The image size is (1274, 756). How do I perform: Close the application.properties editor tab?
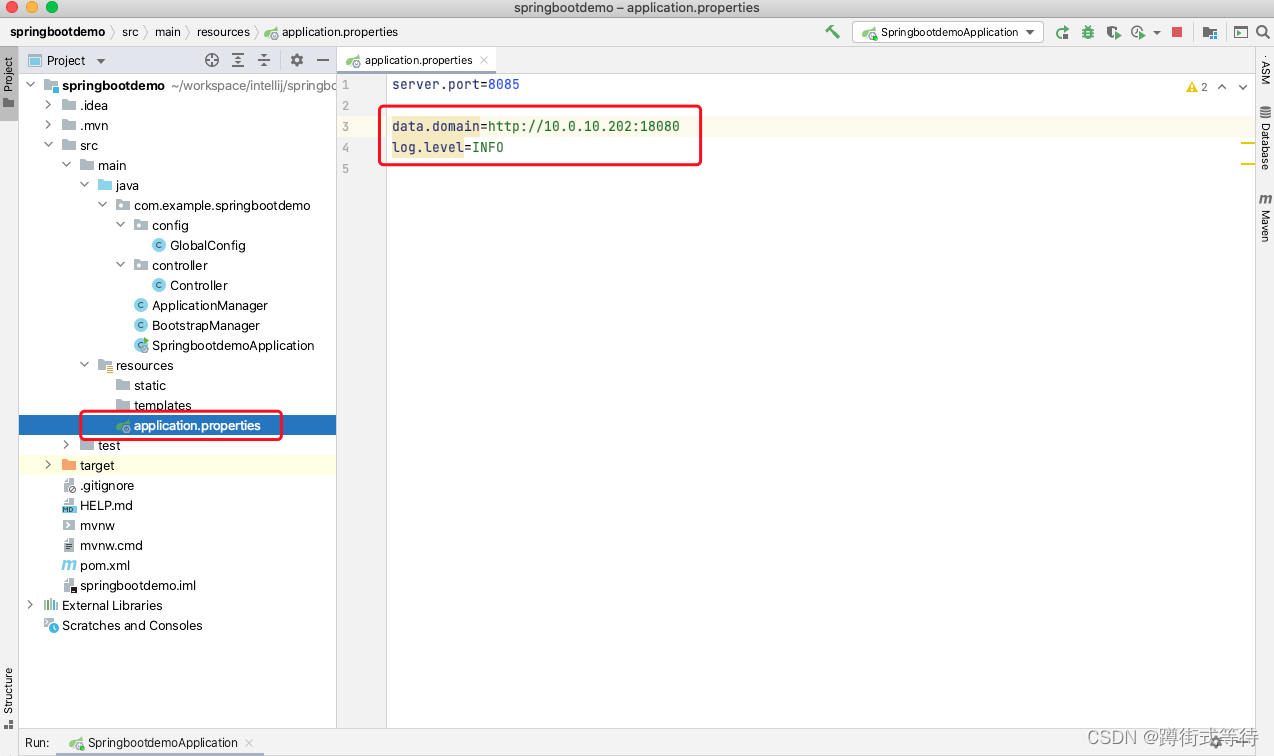tap(484, 60)
